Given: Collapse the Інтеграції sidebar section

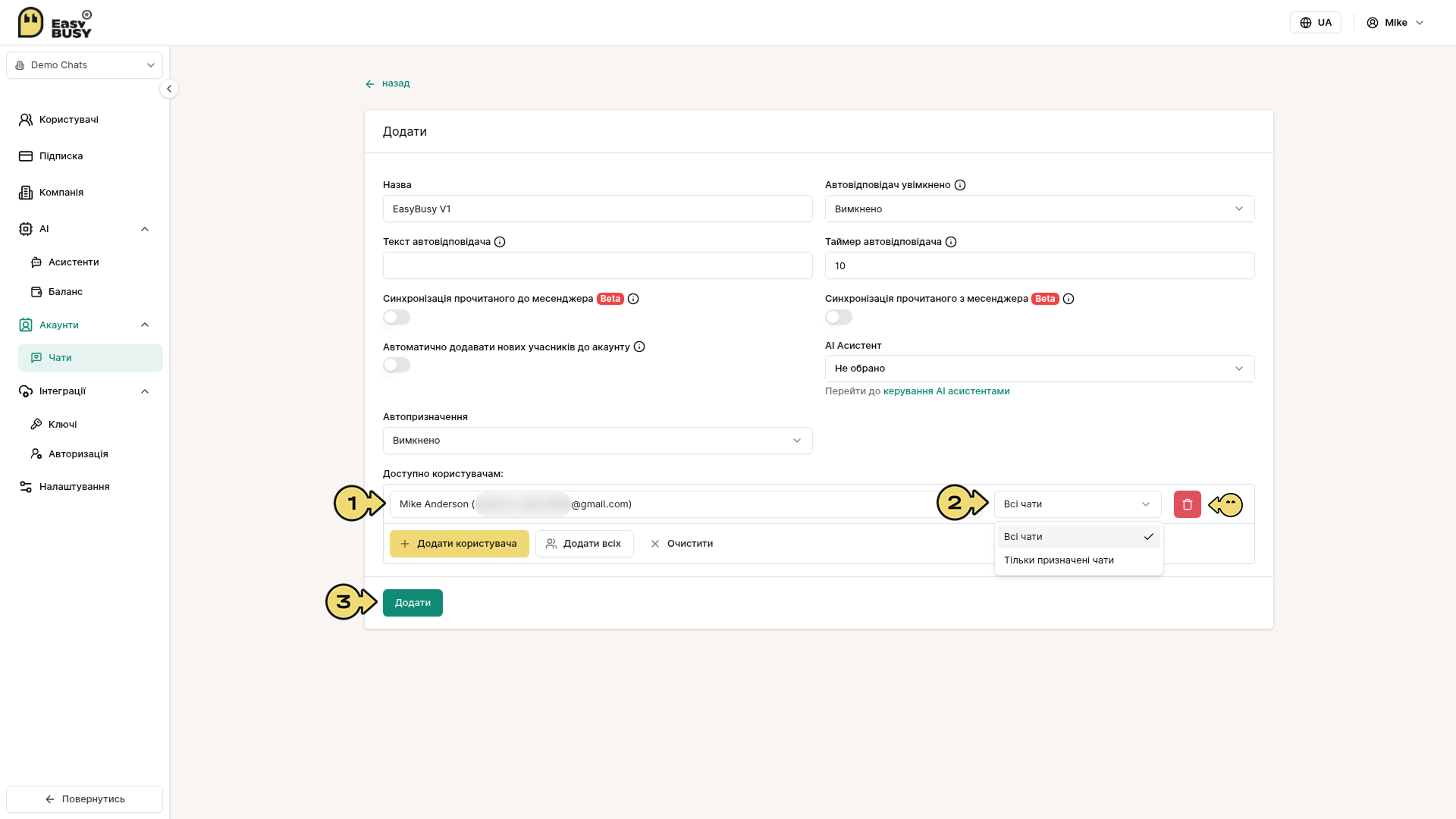Looking at the screenshot, I should pyautogui.click(x=145, y=391).
